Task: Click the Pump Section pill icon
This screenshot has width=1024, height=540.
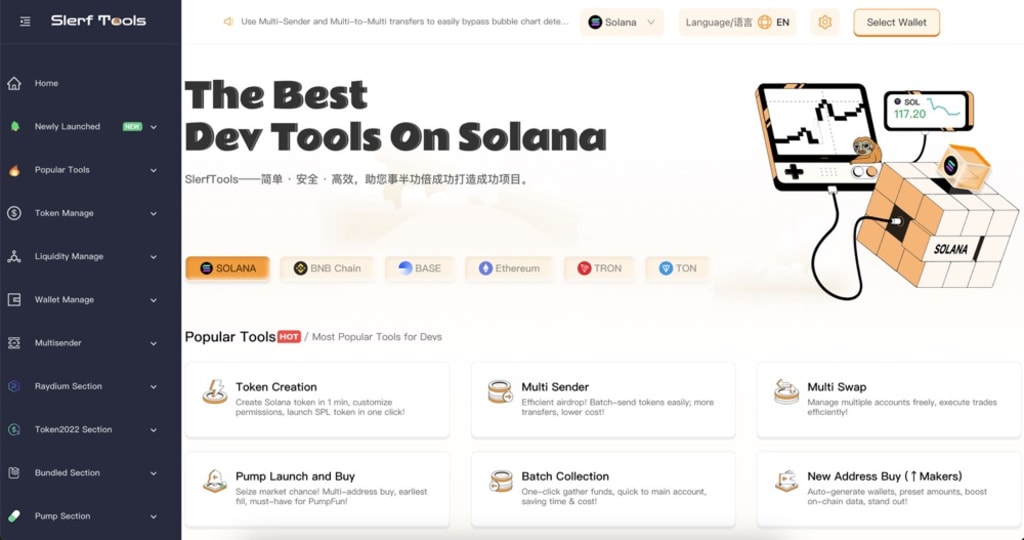Action: tap(14, 516)
